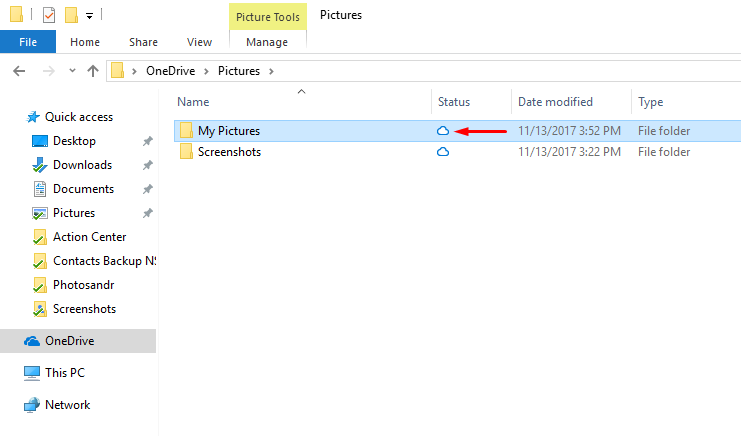Image resolution: width=741 pixels, height=436 pixels.
Task: Click the cloud status icon for My Pictures
Action: pos(443,131)
